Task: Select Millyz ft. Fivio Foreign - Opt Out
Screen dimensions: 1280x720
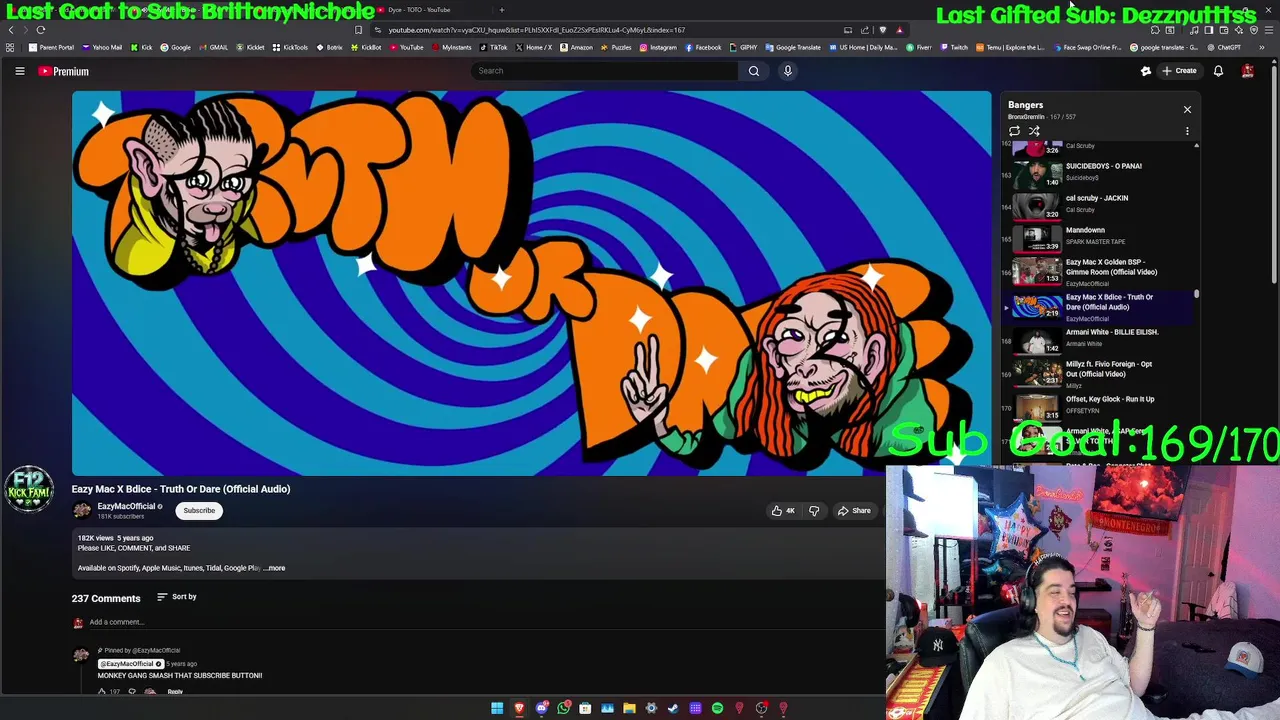Action: (1100, 373)
